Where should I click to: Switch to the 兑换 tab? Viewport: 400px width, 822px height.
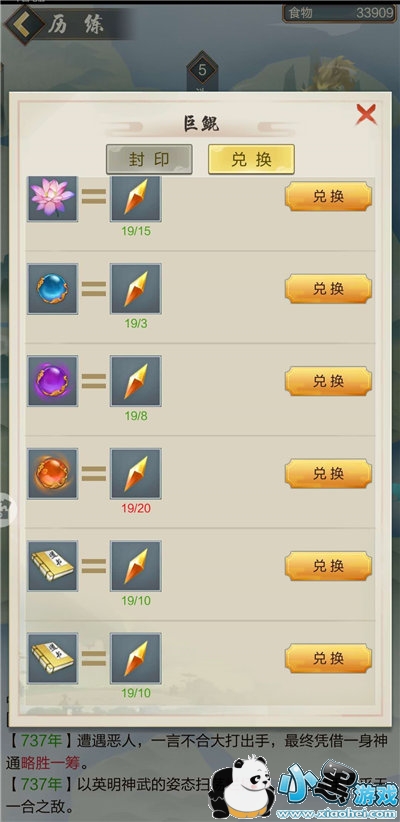251,159
